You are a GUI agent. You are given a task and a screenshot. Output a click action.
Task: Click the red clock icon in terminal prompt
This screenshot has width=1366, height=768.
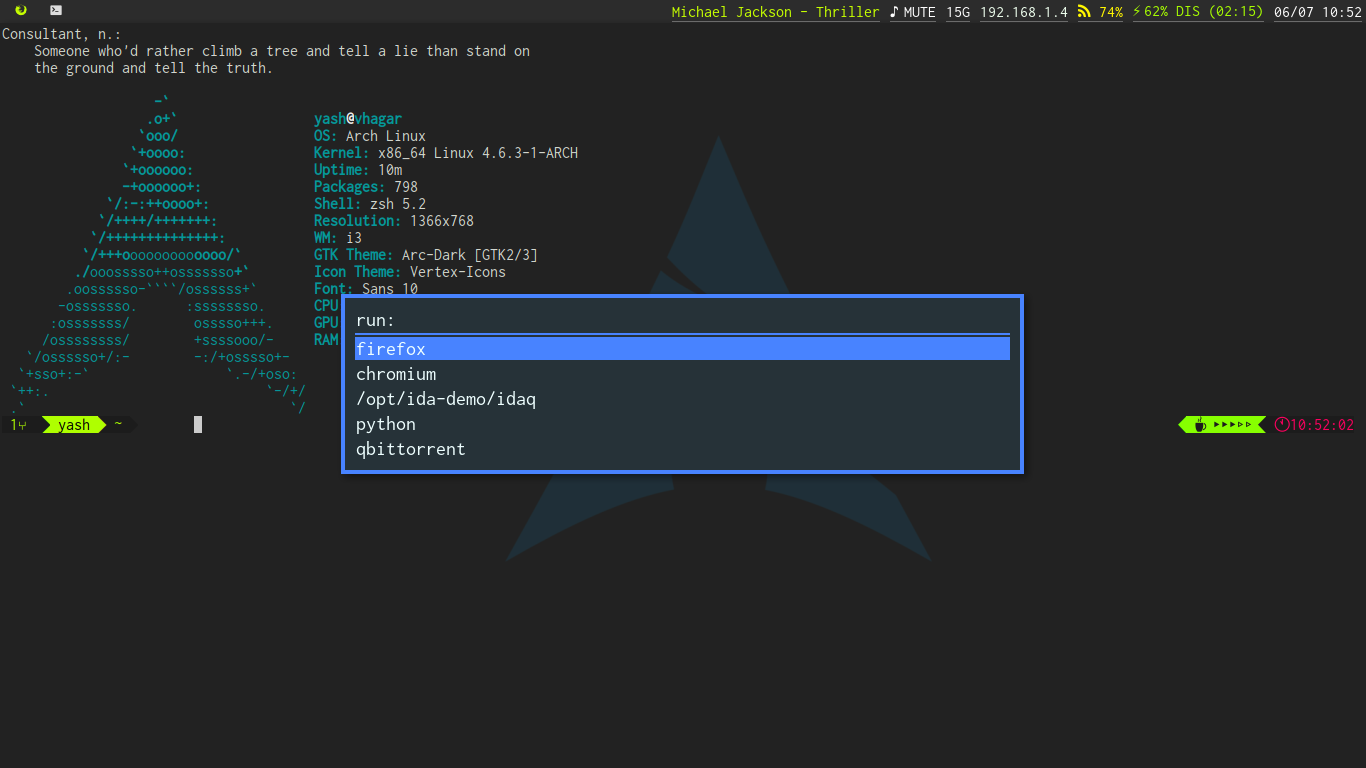point(1282,425)
